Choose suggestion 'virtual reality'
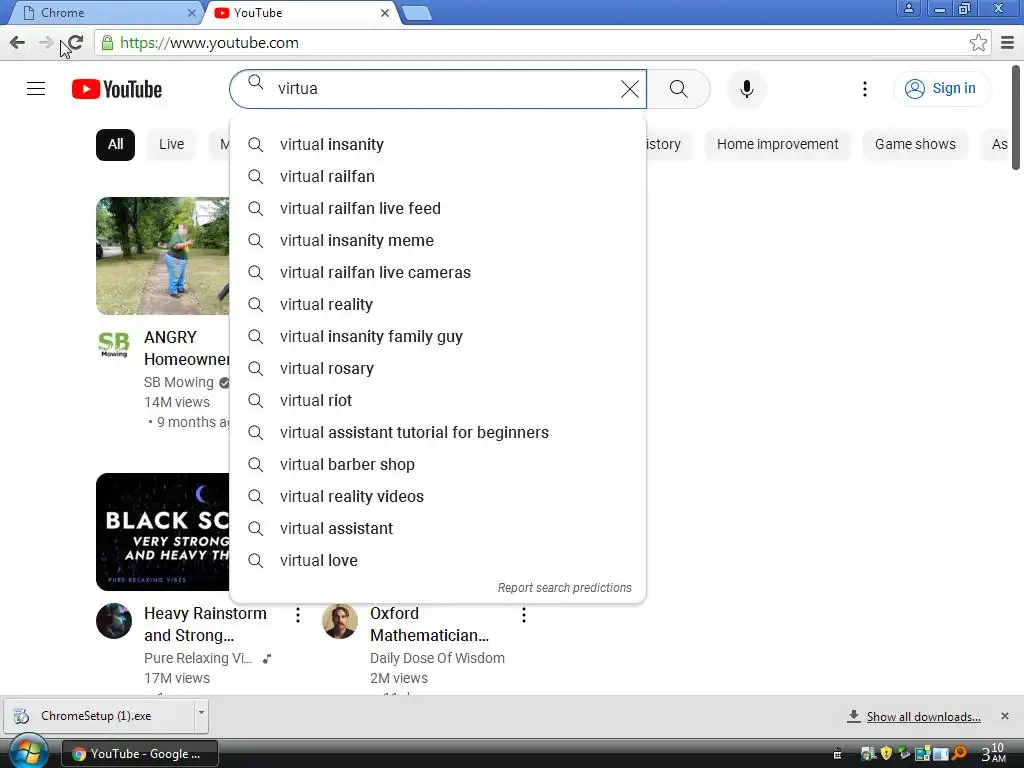1024x768 pixels. point(438,304)
